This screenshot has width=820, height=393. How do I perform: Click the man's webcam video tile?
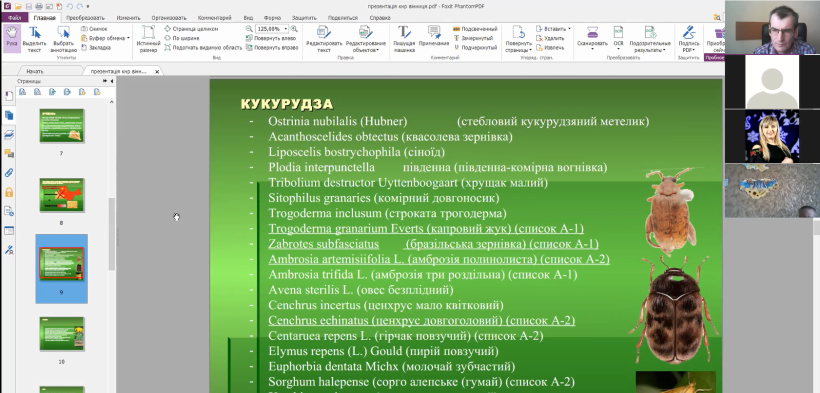772,27
